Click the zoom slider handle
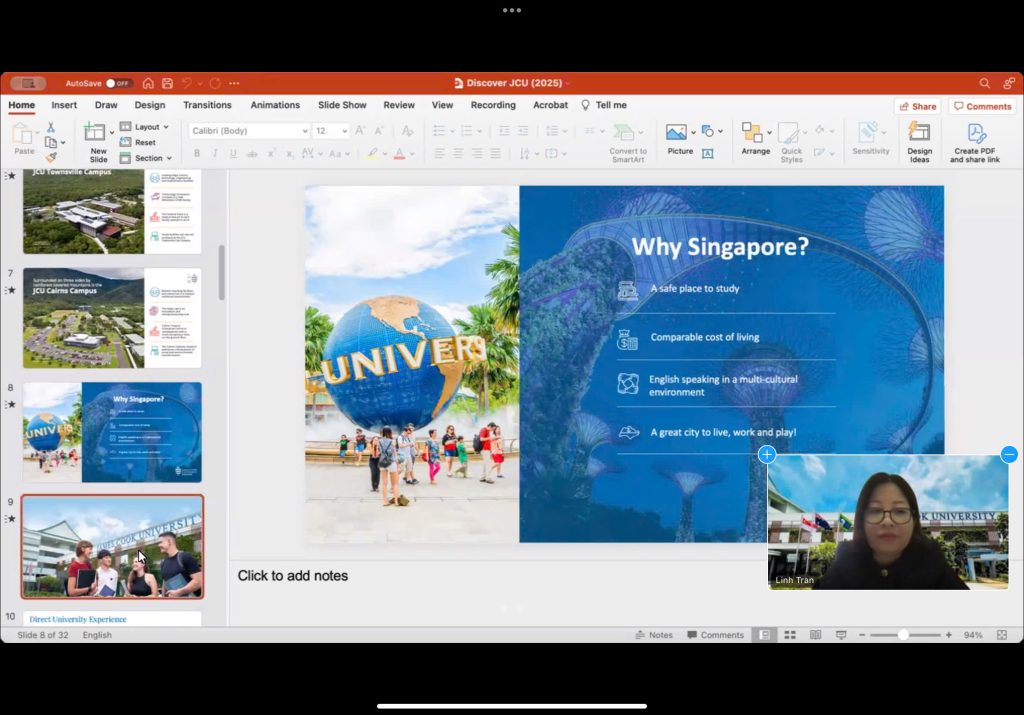This screenshot has width=1024, height=715. 903,635
